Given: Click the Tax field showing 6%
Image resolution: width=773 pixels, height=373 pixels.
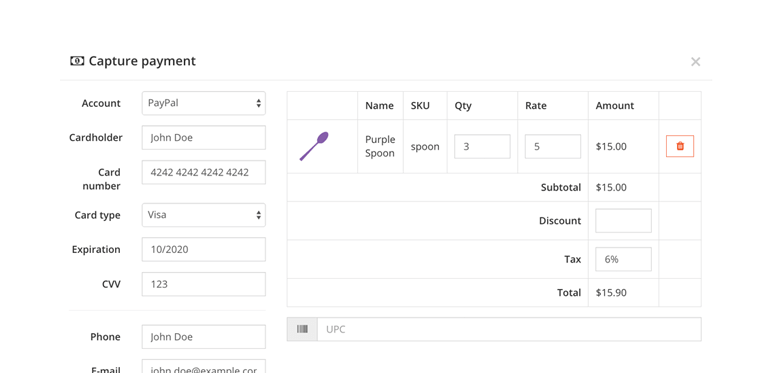Looking at the screenshot, I should coord(623,259).
